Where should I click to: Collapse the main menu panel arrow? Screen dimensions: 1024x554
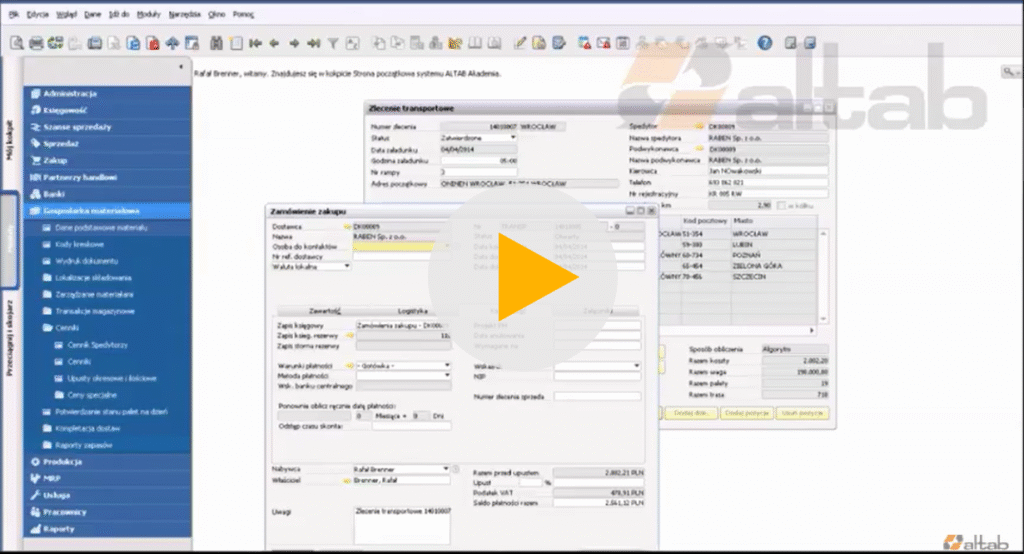coord(181,67)
